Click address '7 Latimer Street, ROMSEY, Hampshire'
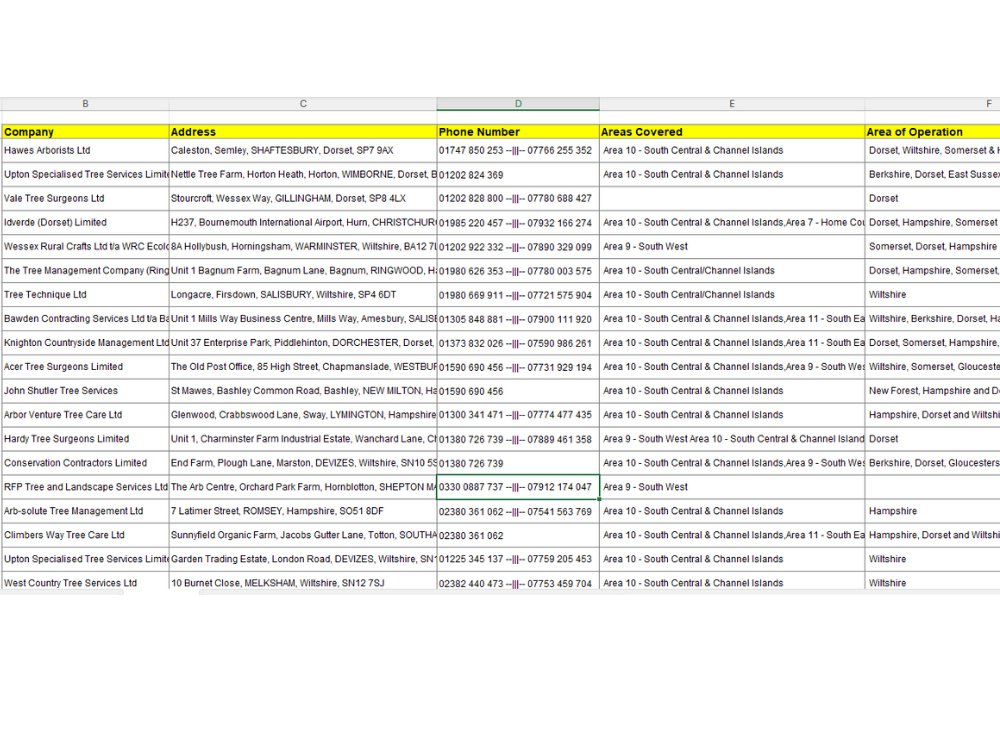Viewport: 1000px width, 750px height. coord(303,511)
